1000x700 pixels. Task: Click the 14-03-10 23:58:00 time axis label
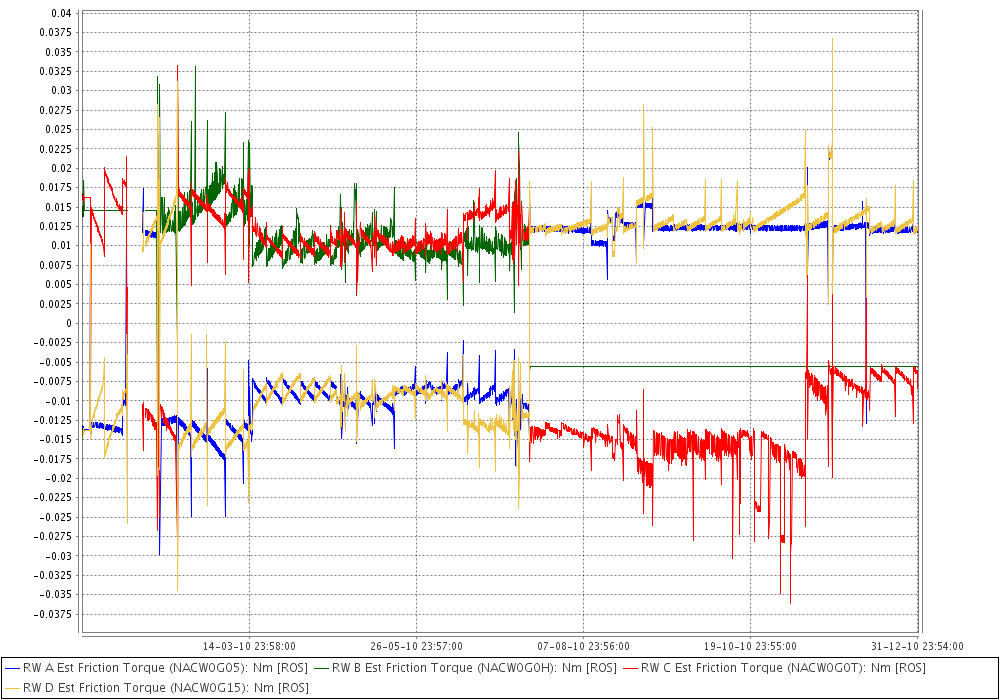tap(249, 646)
